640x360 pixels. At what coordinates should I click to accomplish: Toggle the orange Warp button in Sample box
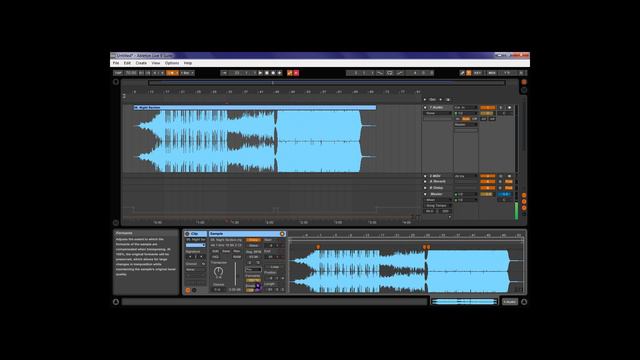[x=253, y=240]
